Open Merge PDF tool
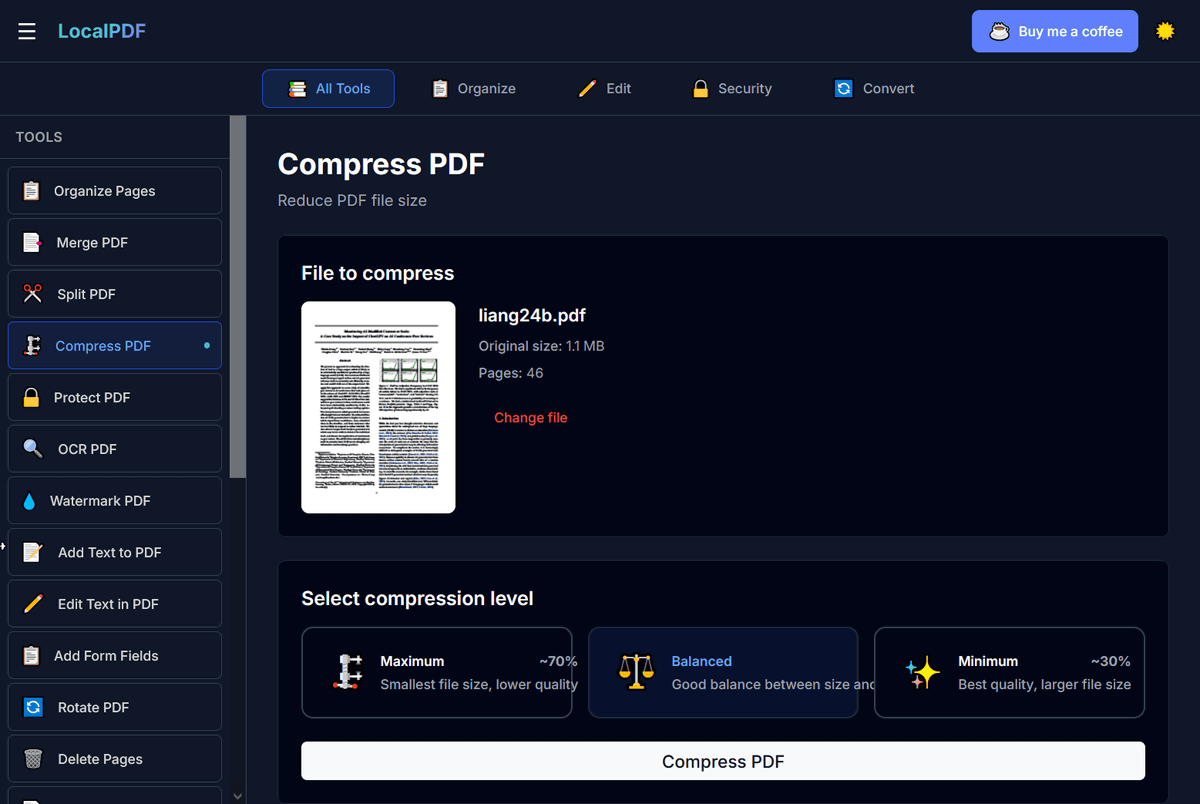 click(x=115, y=242)
